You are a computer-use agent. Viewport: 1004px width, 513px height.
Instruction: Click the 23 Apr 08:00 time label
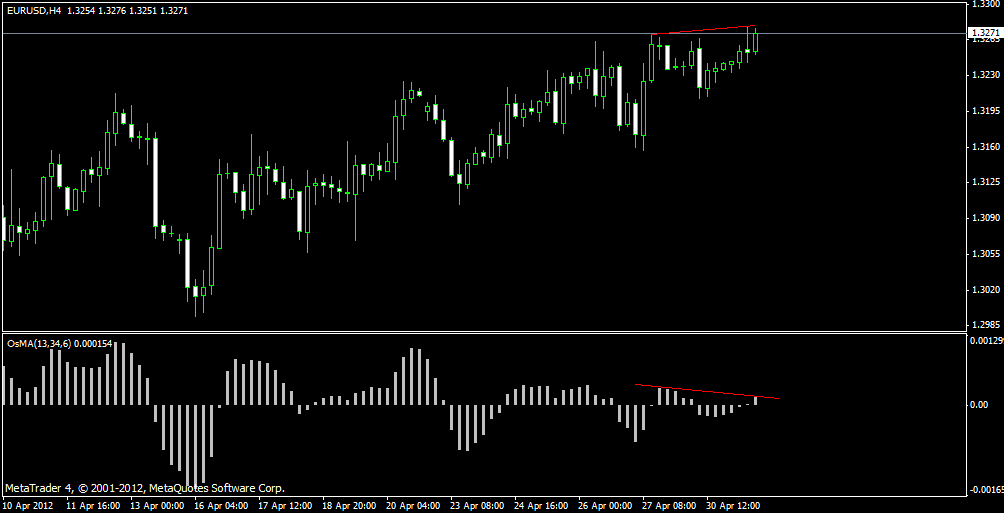tap(476, 505)
